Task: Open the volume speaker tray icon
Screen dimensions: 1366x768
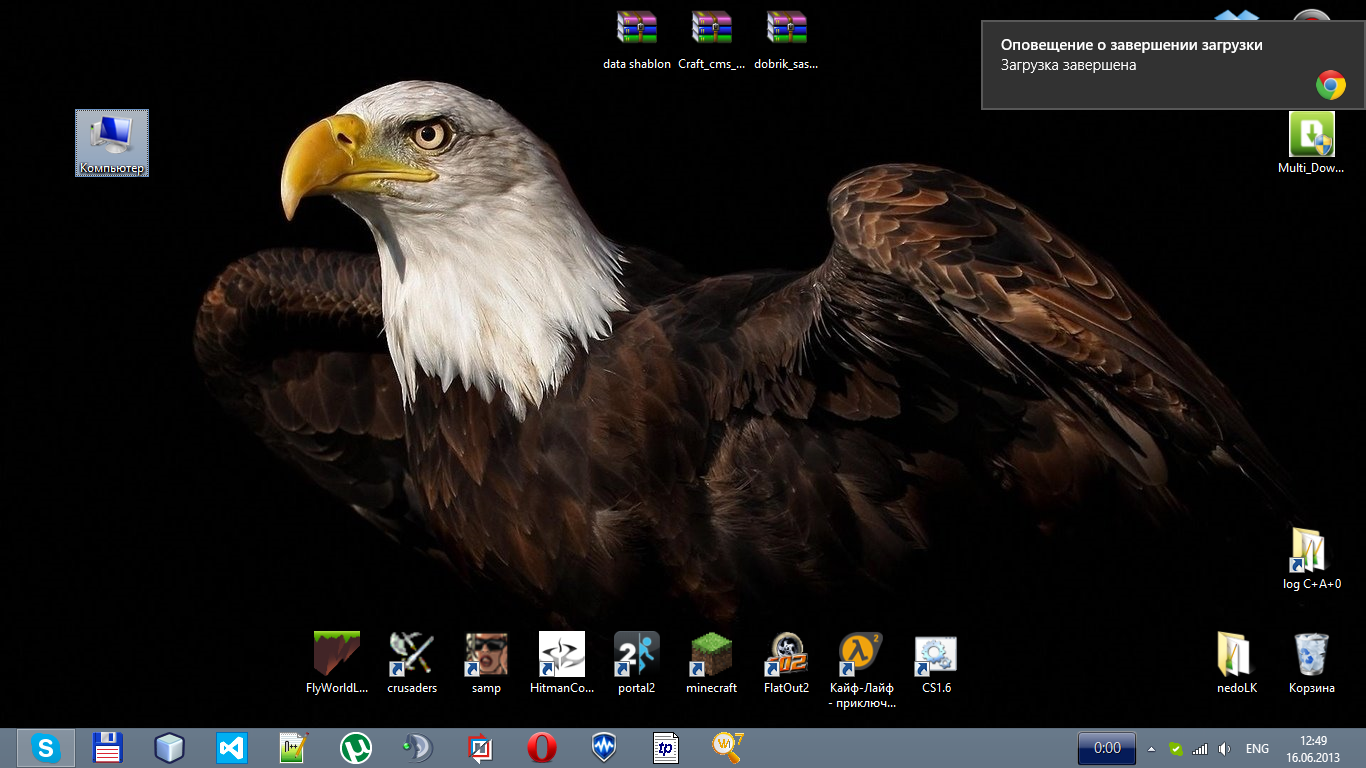Action: 1224,749
